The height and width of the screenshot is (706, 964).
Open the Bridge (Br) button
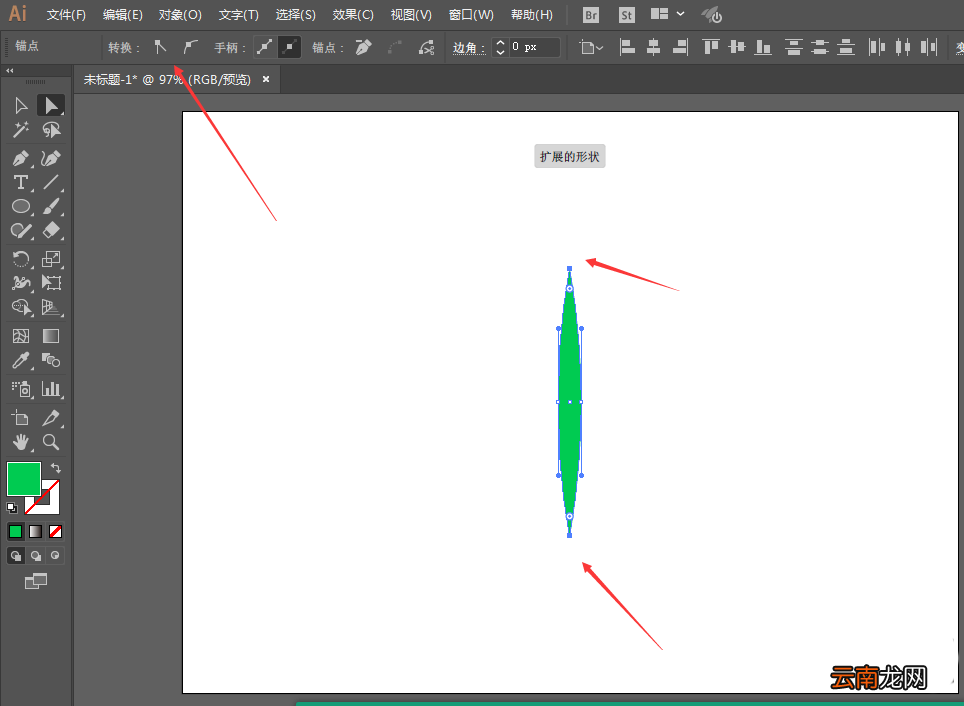point(591,15)
